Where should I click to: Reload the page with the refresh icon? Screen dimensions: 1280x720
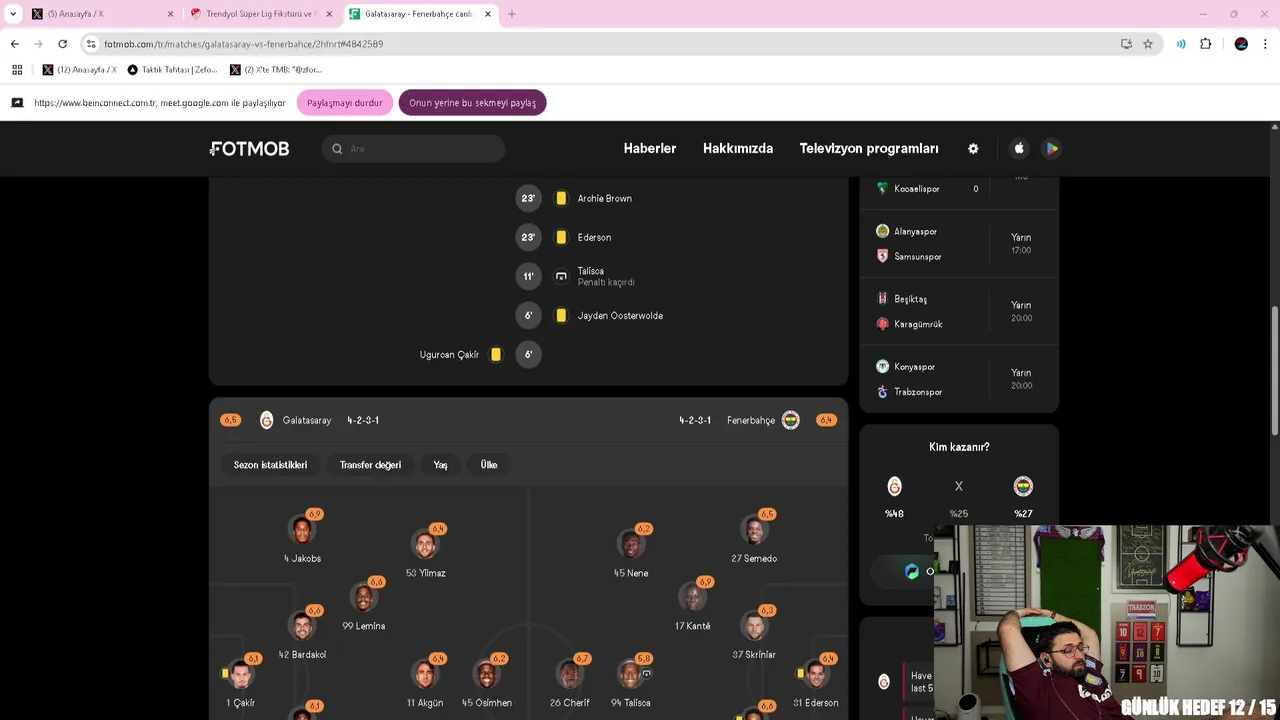(x=62, y=44)
